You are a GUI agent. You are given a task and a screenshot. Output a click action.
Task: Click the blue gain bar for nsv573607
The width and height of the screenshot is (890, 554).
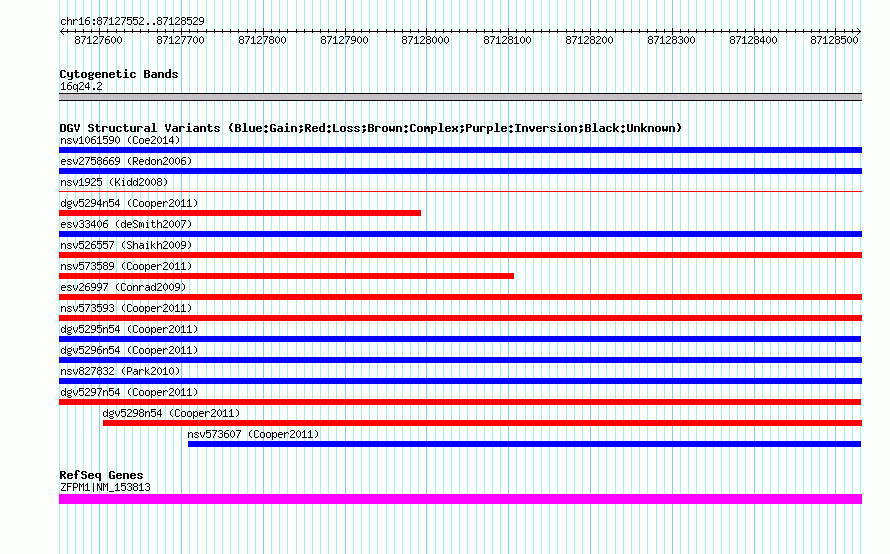pos(524,444)
